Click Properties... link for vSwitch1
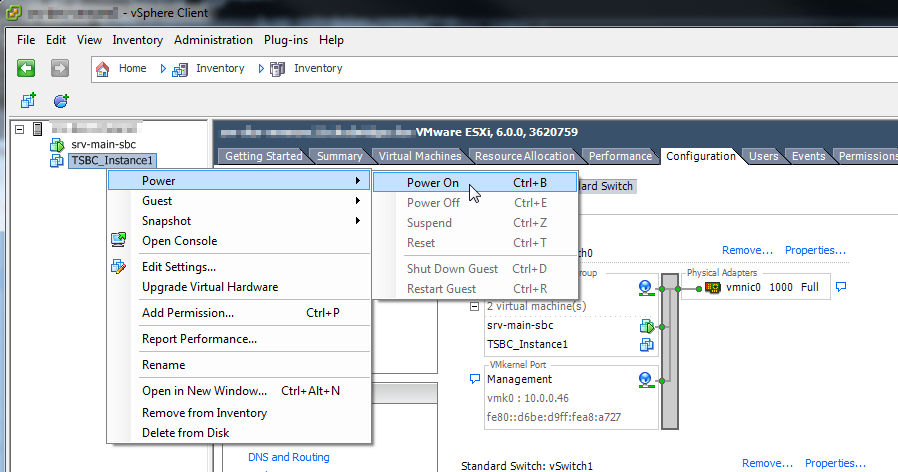Viewport: 898px width, 472px height. click(x=835, y=463)
